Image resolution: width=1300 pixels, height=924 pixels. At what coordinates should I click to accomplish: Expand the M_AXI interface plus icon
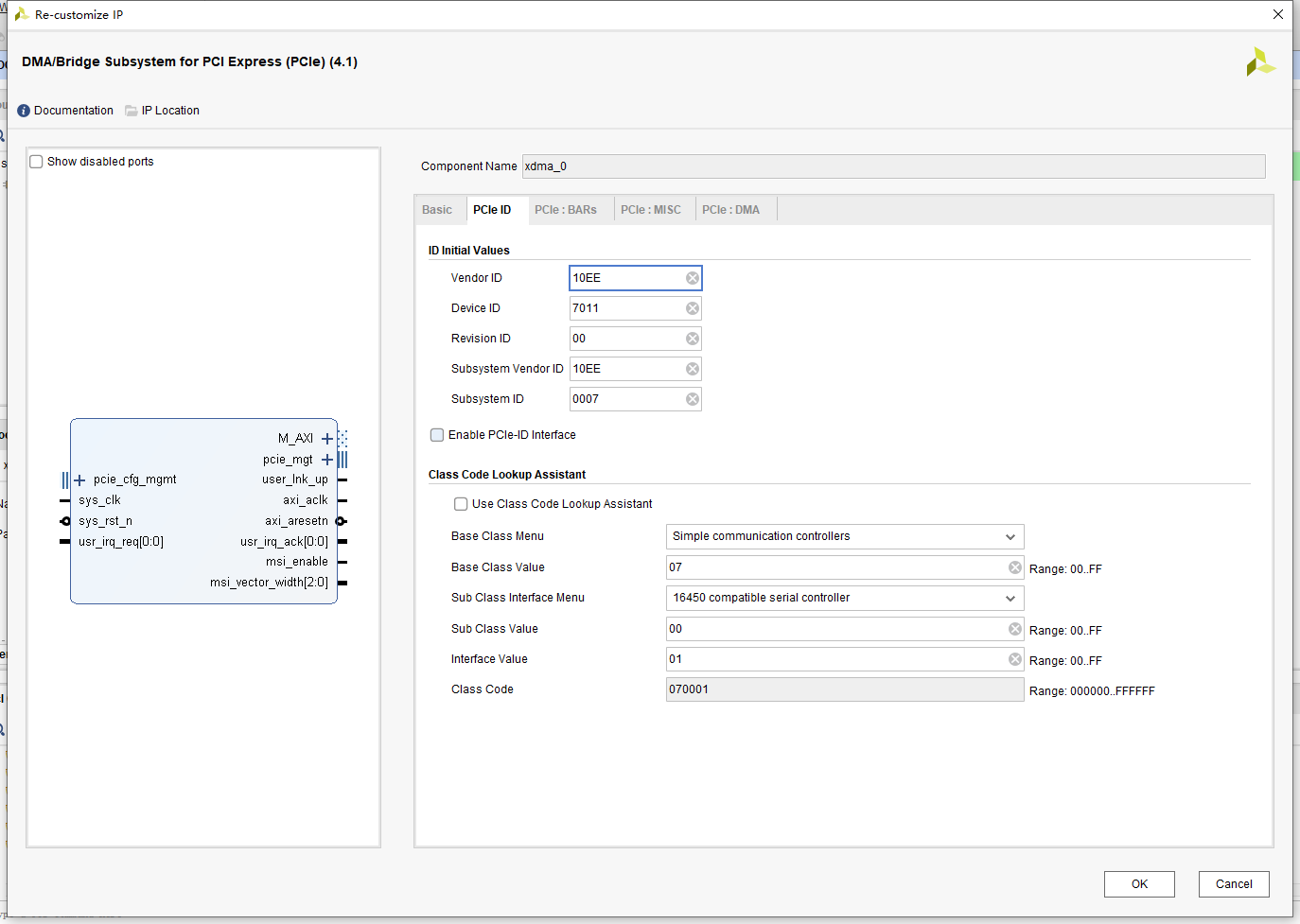point(327,439)
